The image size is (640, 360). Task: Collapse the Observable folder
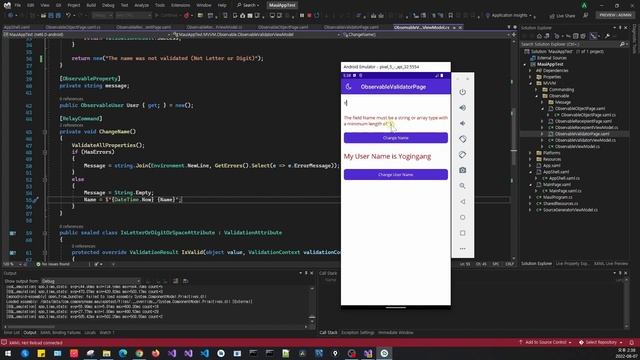536,96
